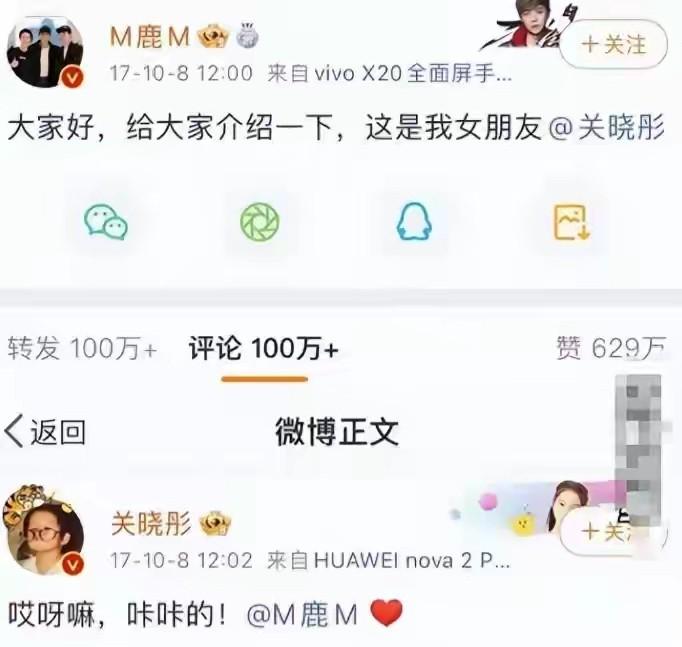682x647 pixels.
Task: Switch to the 转发 100万+ tab
Action: coord(82,348)
